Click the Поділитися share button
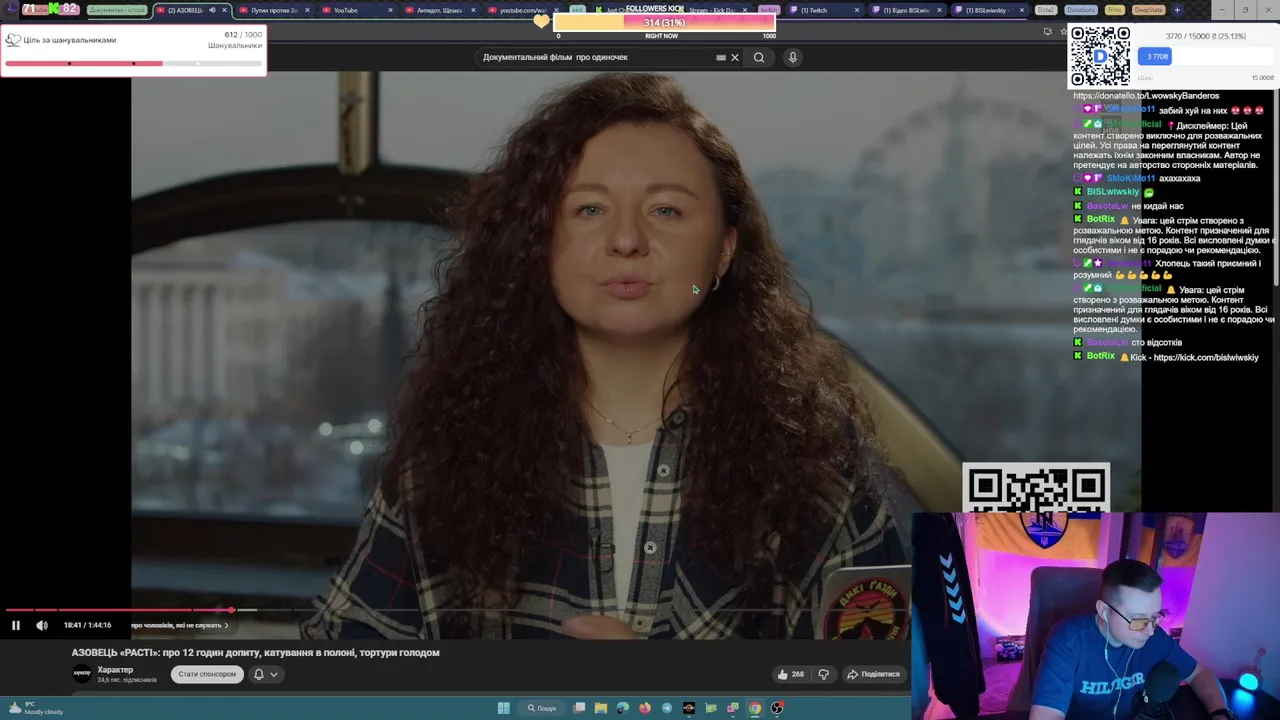The height and width of the screenshot is (720, 1280). click(874, 674)
